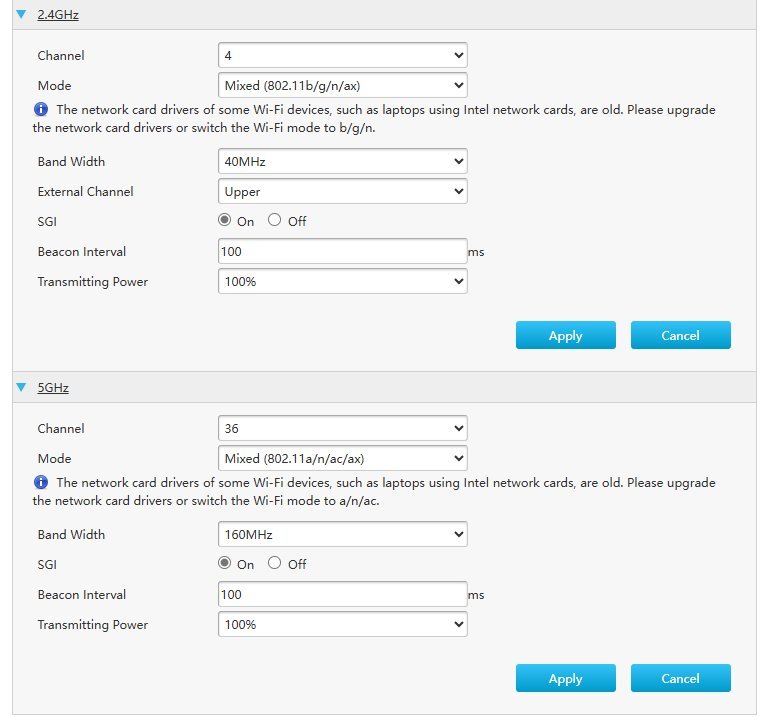Collapse the 5GHz section triangle

pos(20,387)
